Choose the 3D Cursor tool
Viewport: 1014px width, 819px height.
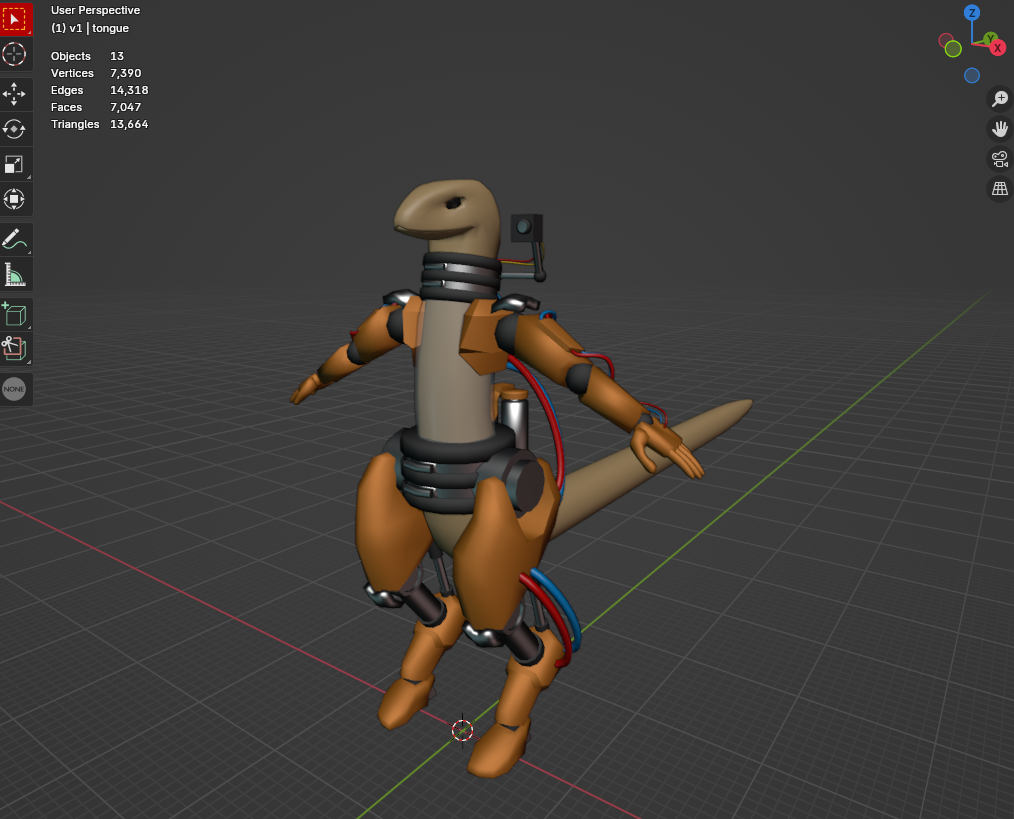click(x=14, y=54)
